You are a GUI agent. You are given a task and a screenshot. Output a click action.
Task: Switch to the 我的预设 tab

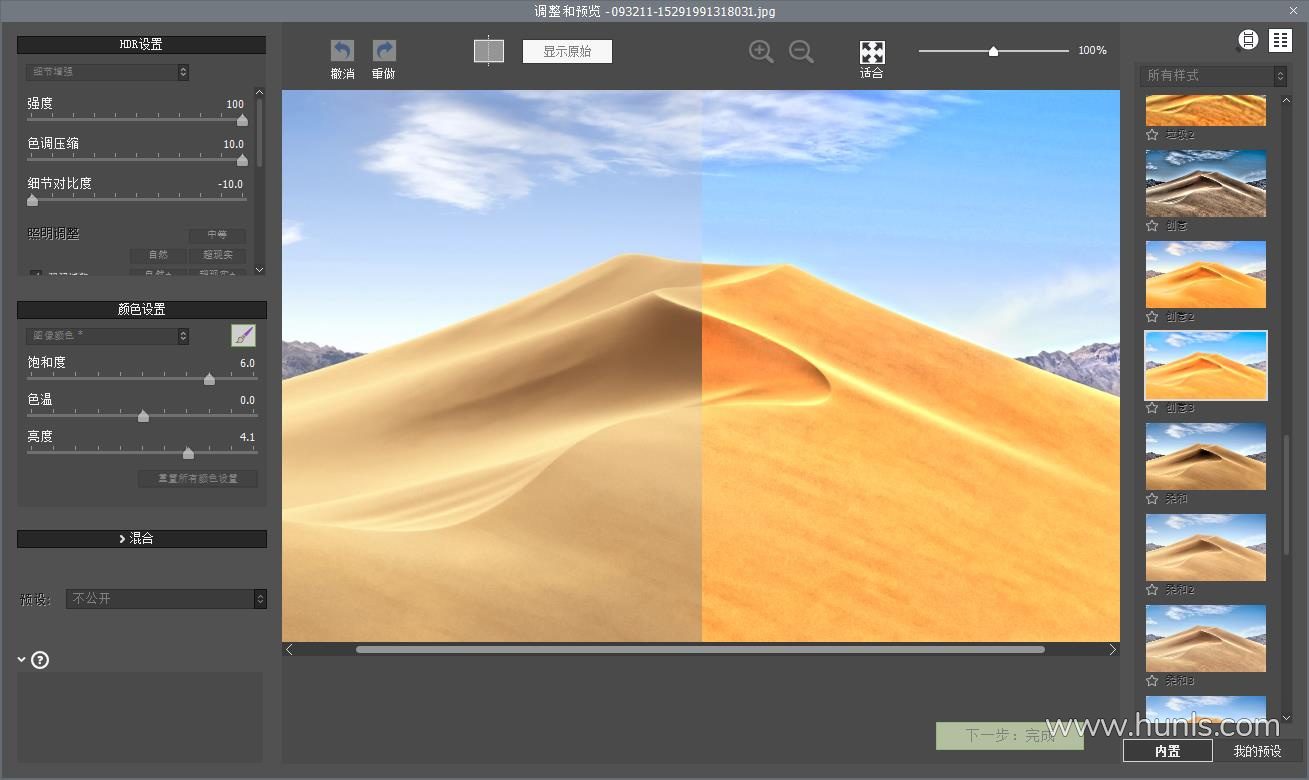1257,751
